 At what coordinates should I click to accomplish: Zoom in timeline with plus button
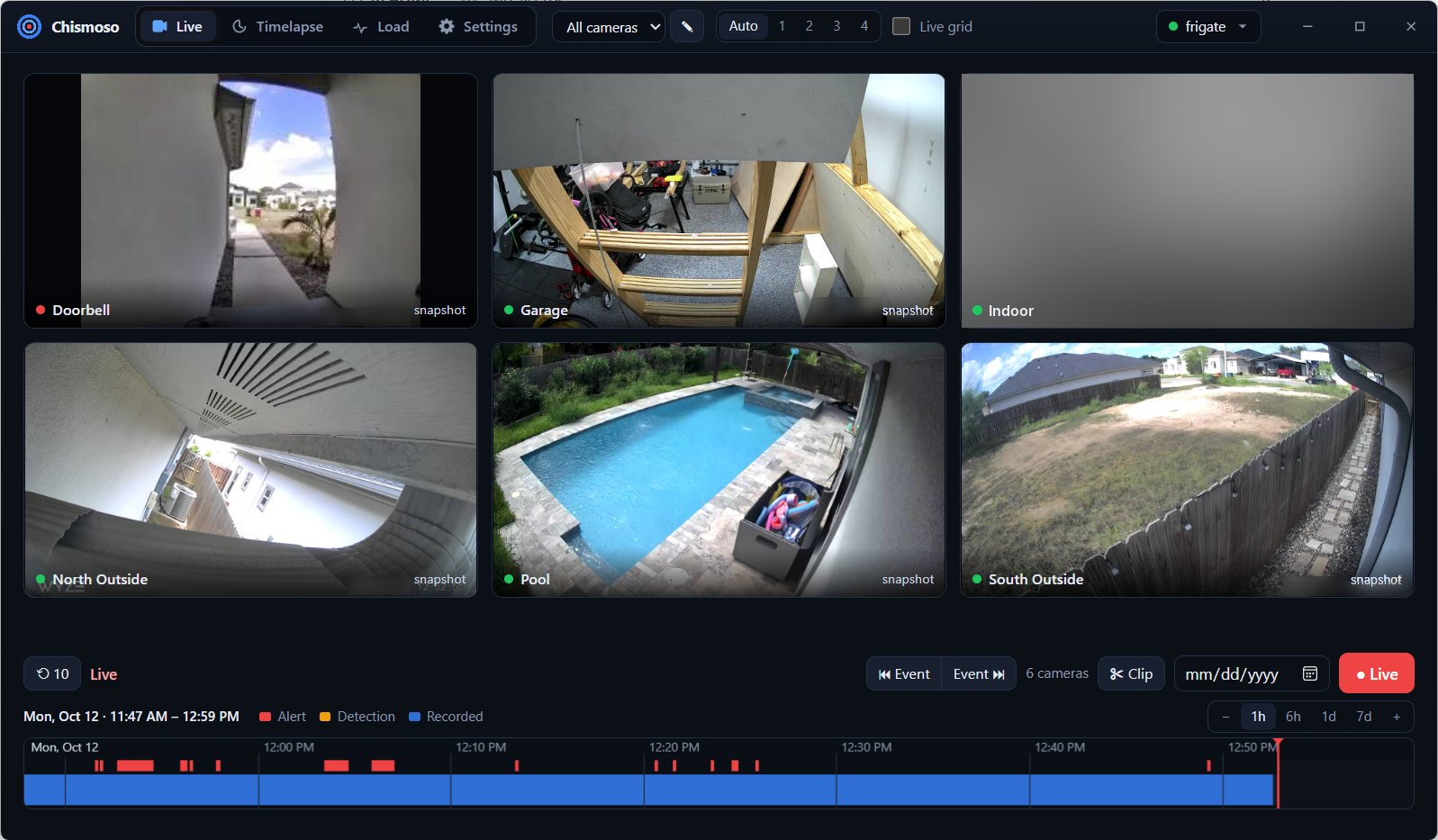tap(1397, 717)
